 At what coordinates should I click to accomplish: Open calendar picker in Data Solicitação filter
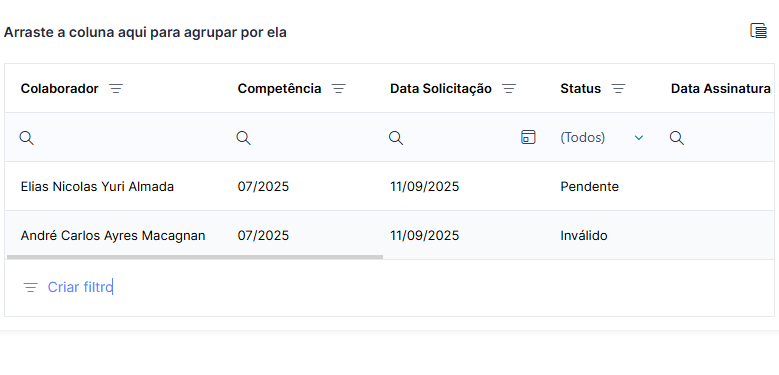pyautogui.click(x=528, y=137)
